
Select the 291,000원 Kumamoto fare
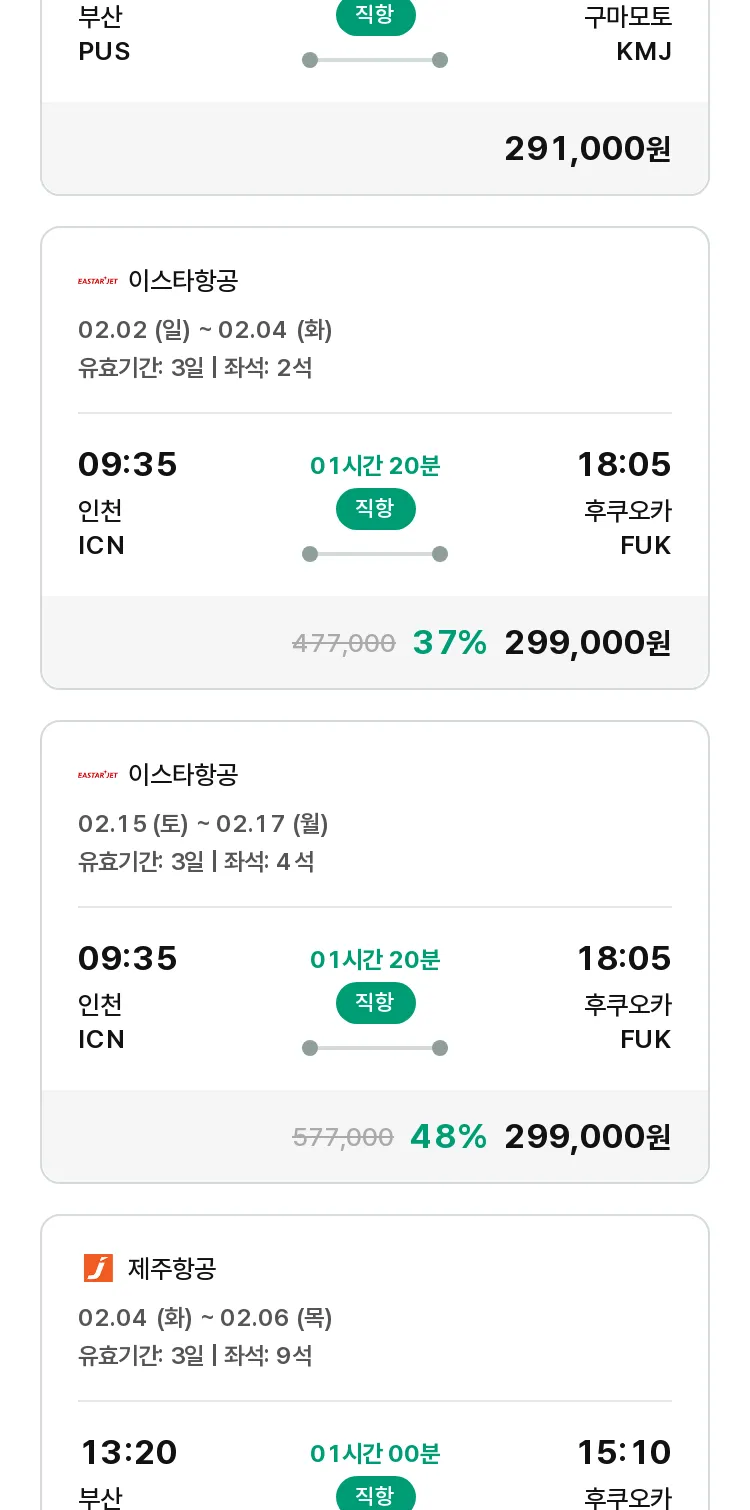point(587,149)
